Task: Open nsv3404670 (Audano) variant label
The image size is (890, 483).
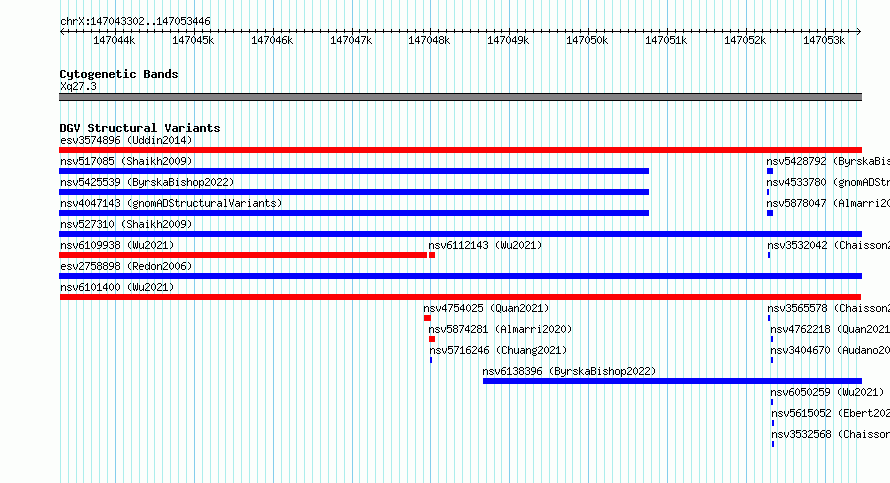Action: click(830, 350)
